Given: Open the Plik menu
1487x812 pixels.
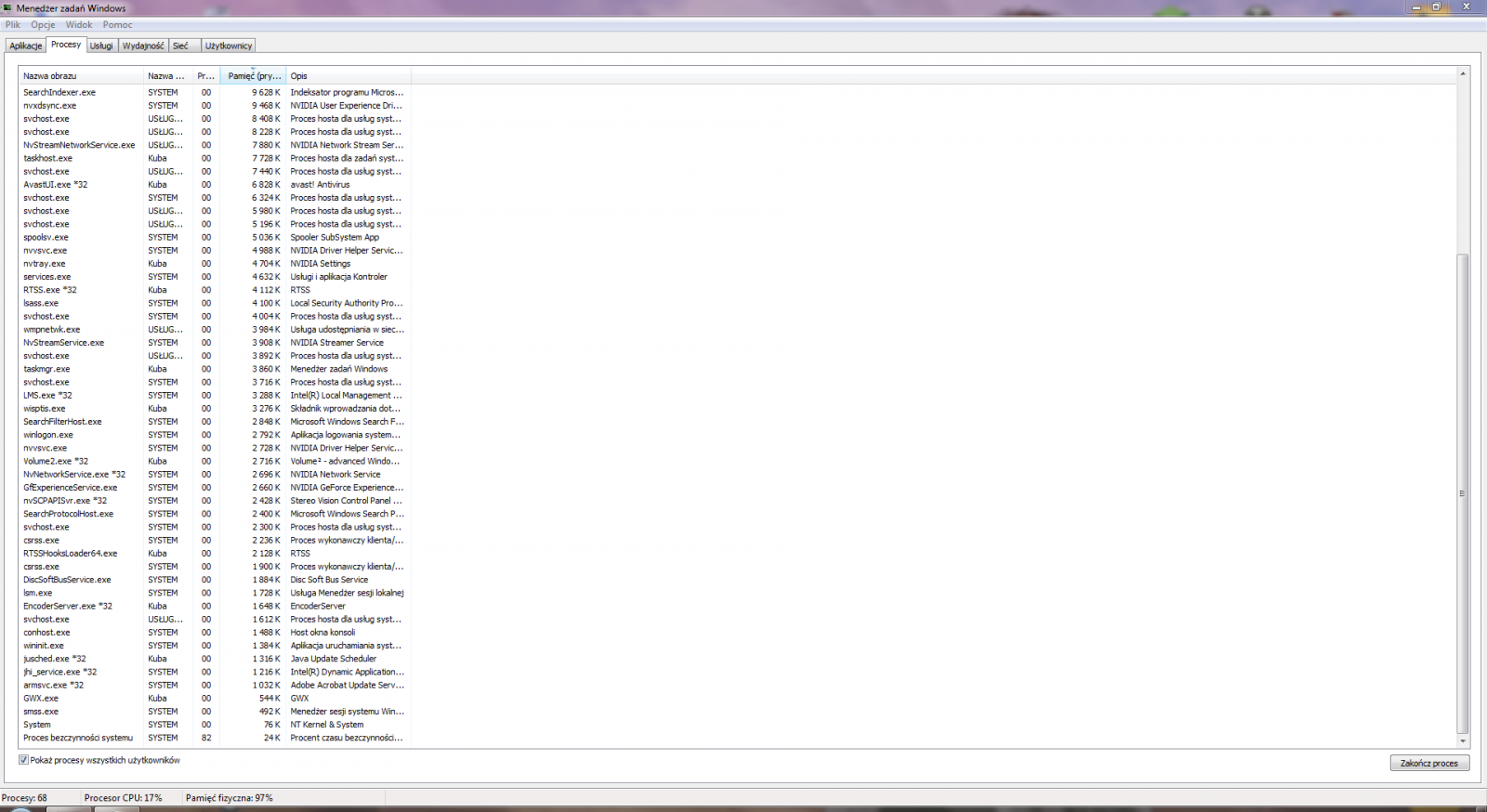Looking at the screenshot, I should coord(12,25).
